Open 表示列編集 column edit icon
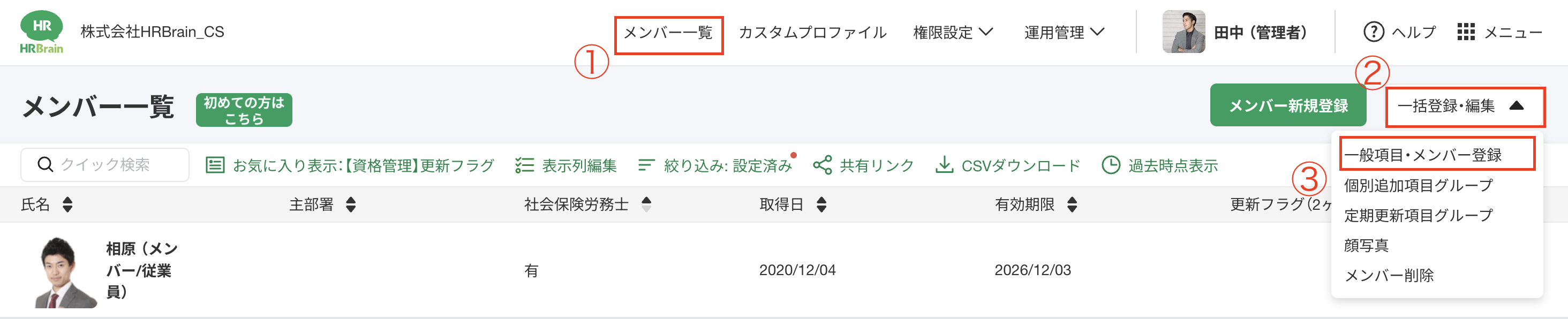This screenshot has width=1568, height=319. 524,164
